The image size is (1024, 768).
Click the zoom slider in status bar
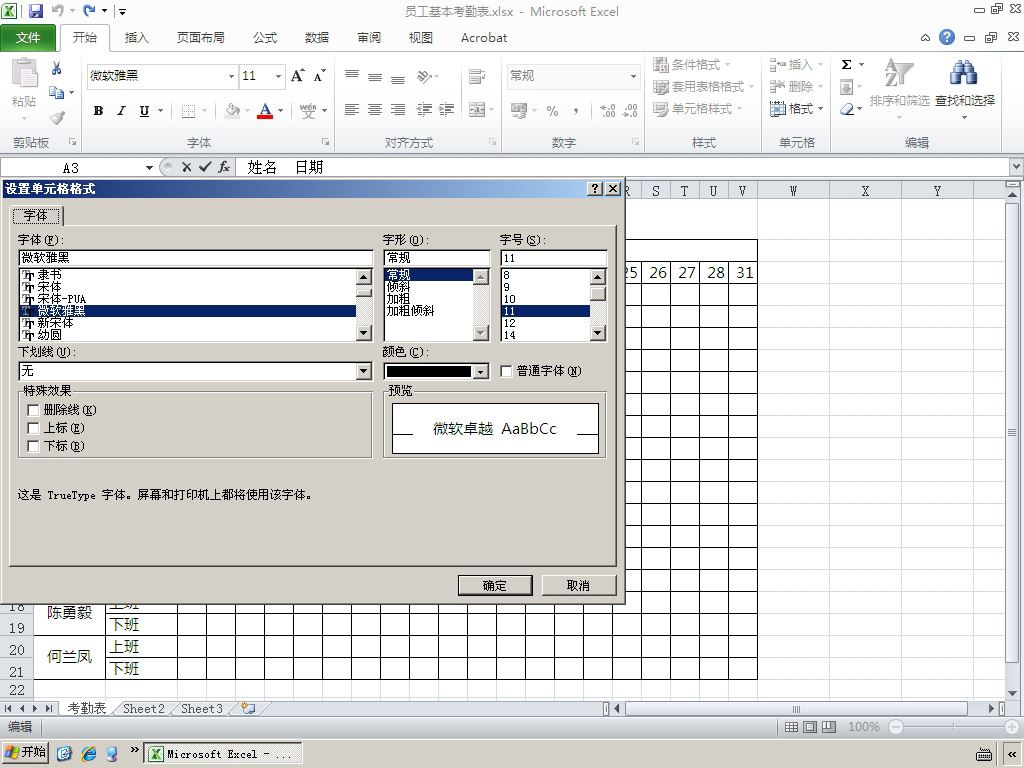click(953, 727)
